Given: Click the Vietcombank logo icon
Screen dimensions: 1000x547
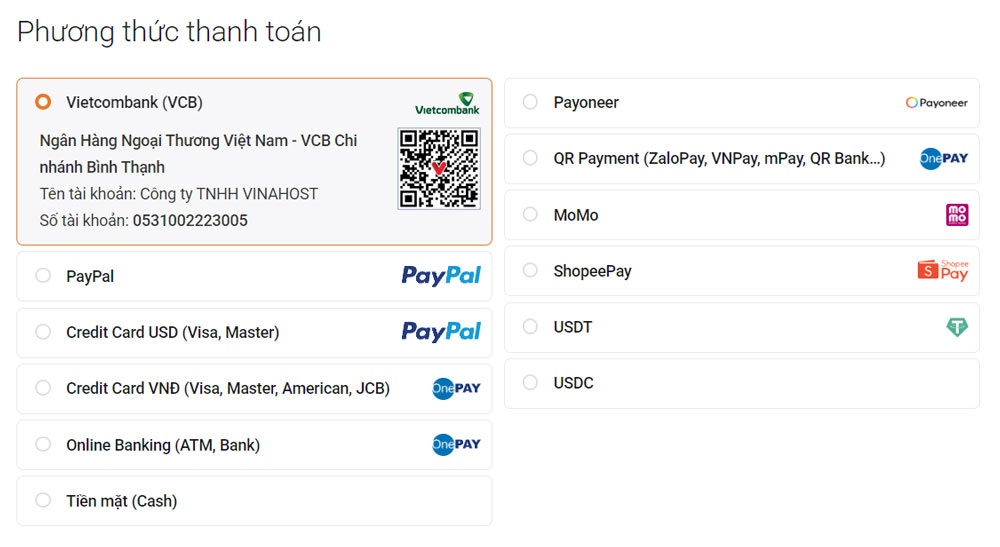Looking at the screenshot, I should pos(447,103).
